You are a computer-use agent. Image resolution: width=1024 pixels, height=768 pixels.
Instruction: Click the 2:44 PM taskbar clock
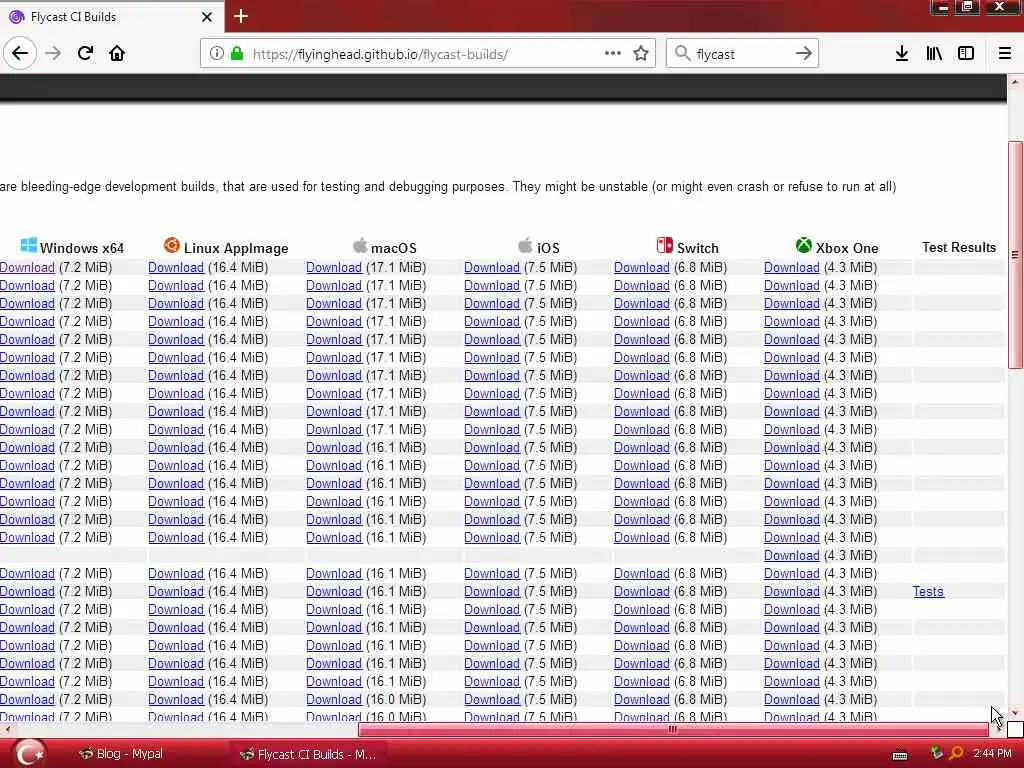coord(992,754)
